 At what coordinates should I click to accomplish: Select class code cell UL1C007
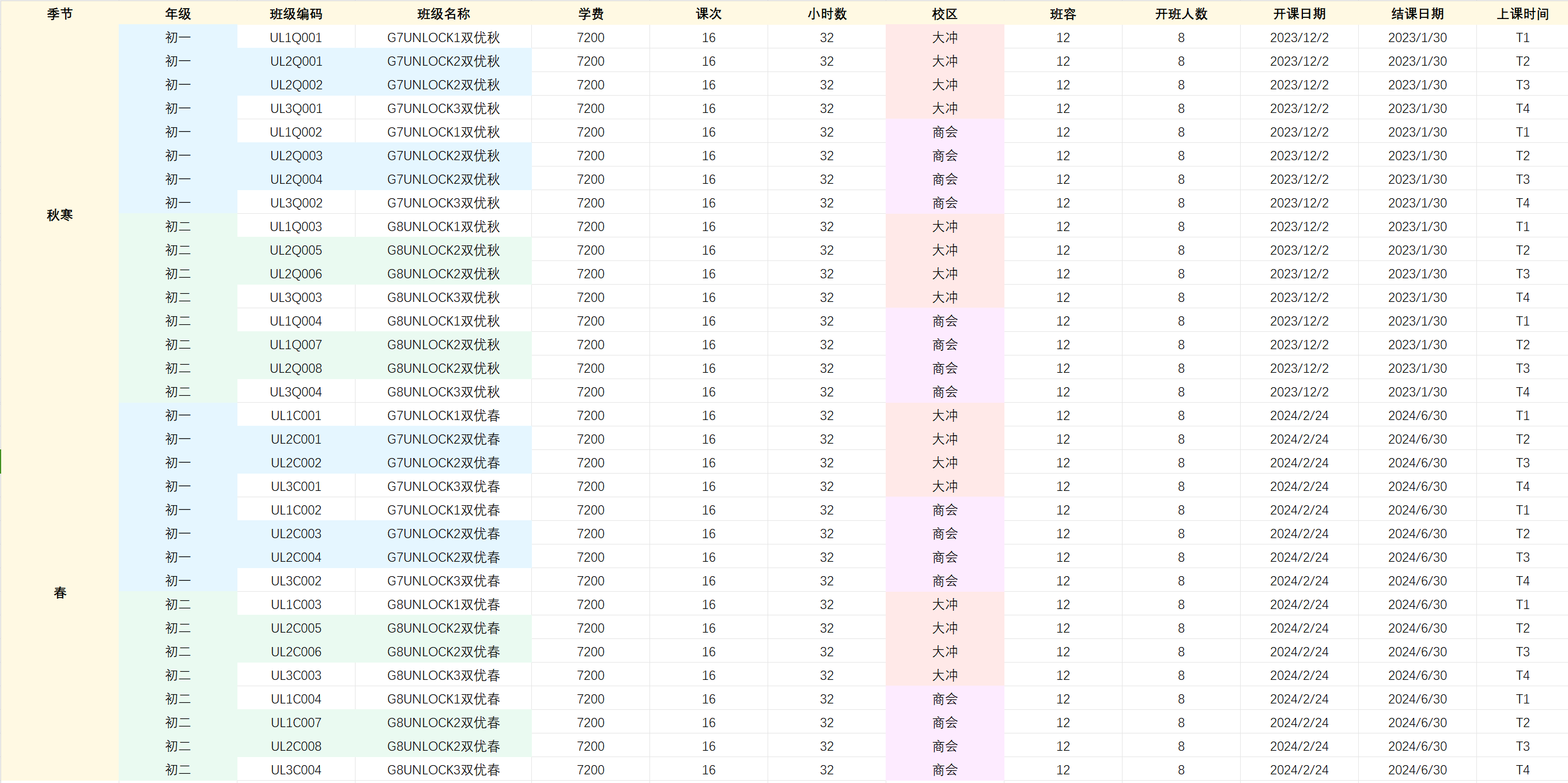point(296,722)
